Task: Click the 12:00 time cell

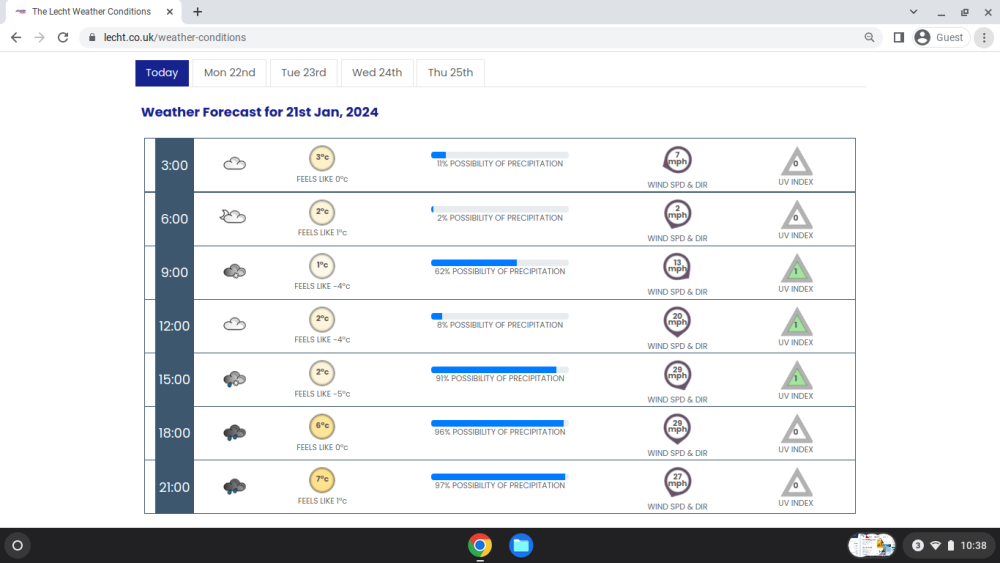Action: click(x=174, y=326)
